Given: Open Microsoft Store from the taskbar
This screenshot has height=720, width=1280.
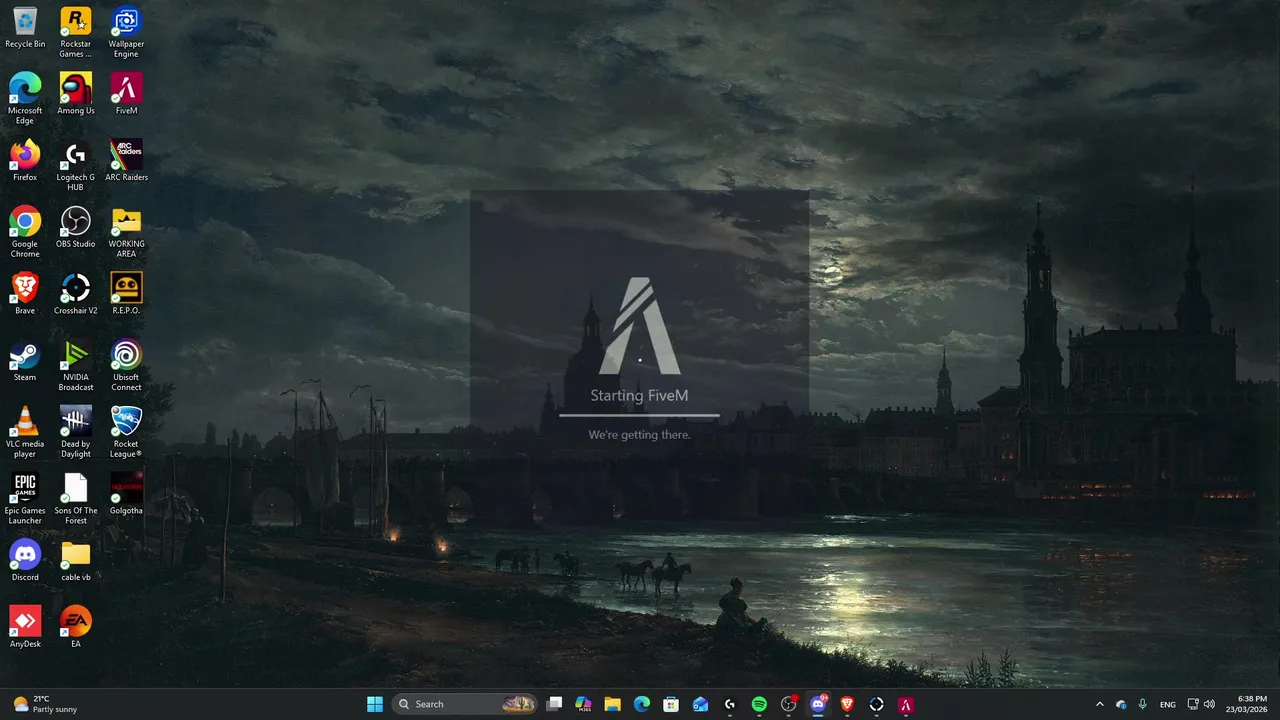Looking at the screenshot, I should pyautogui.click(x=671, y=704).
